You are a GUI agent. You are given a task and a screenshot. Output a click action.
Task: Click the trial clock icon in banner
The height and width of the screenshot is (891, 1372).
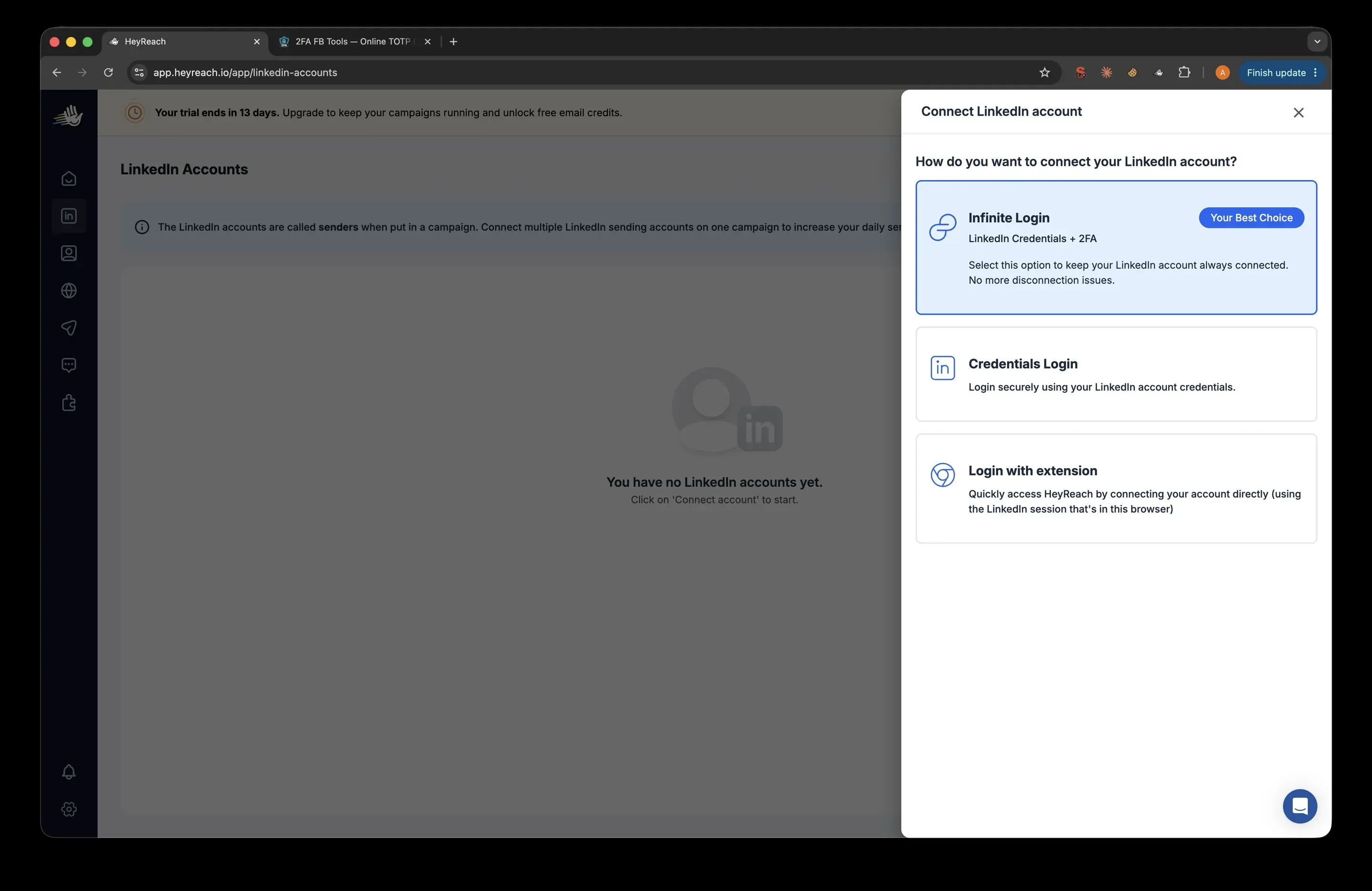pos(135,112)
